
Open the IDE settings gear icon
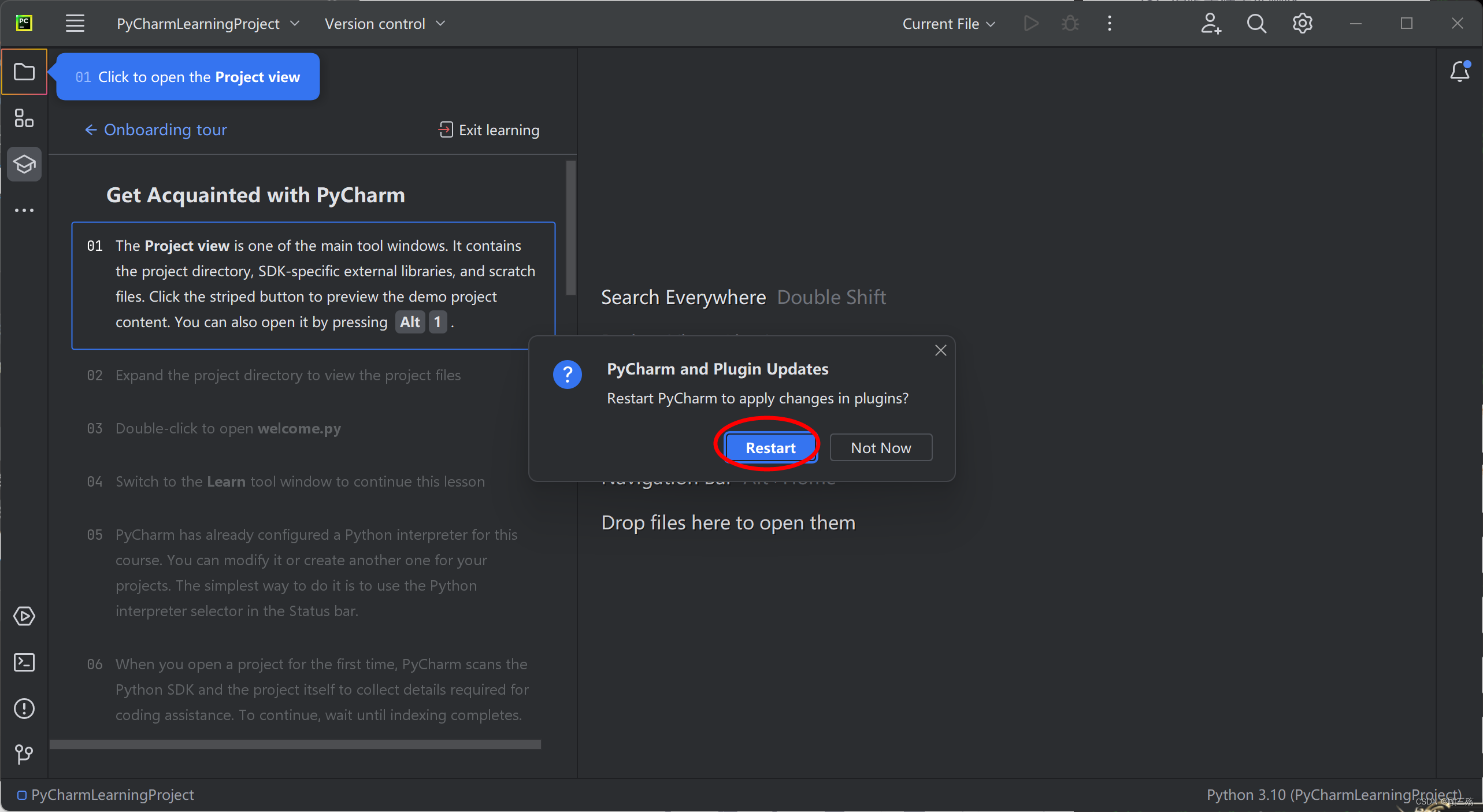(x=1302, y=24)
